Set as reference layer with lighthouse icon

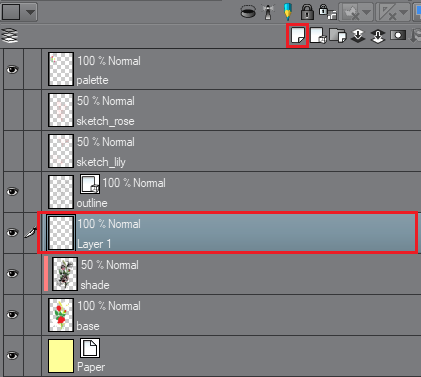268,12
